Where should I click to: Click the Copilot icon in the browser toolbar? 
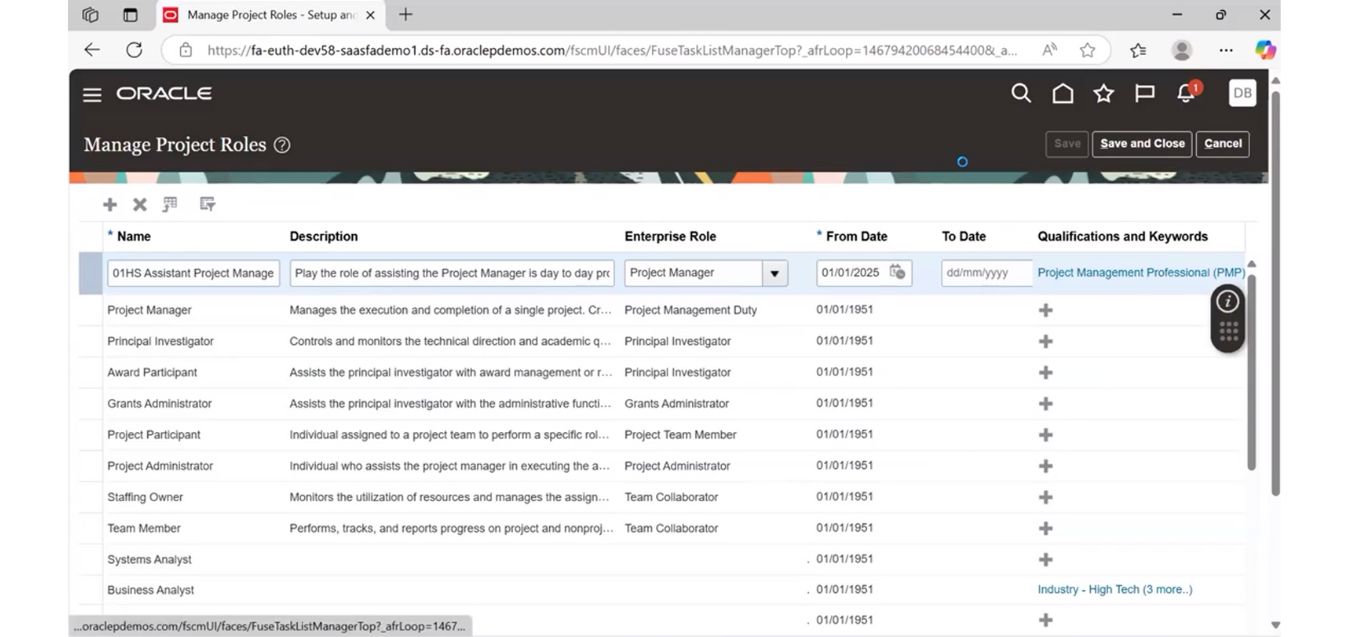pyautogui.click(x=1265, y=49)
